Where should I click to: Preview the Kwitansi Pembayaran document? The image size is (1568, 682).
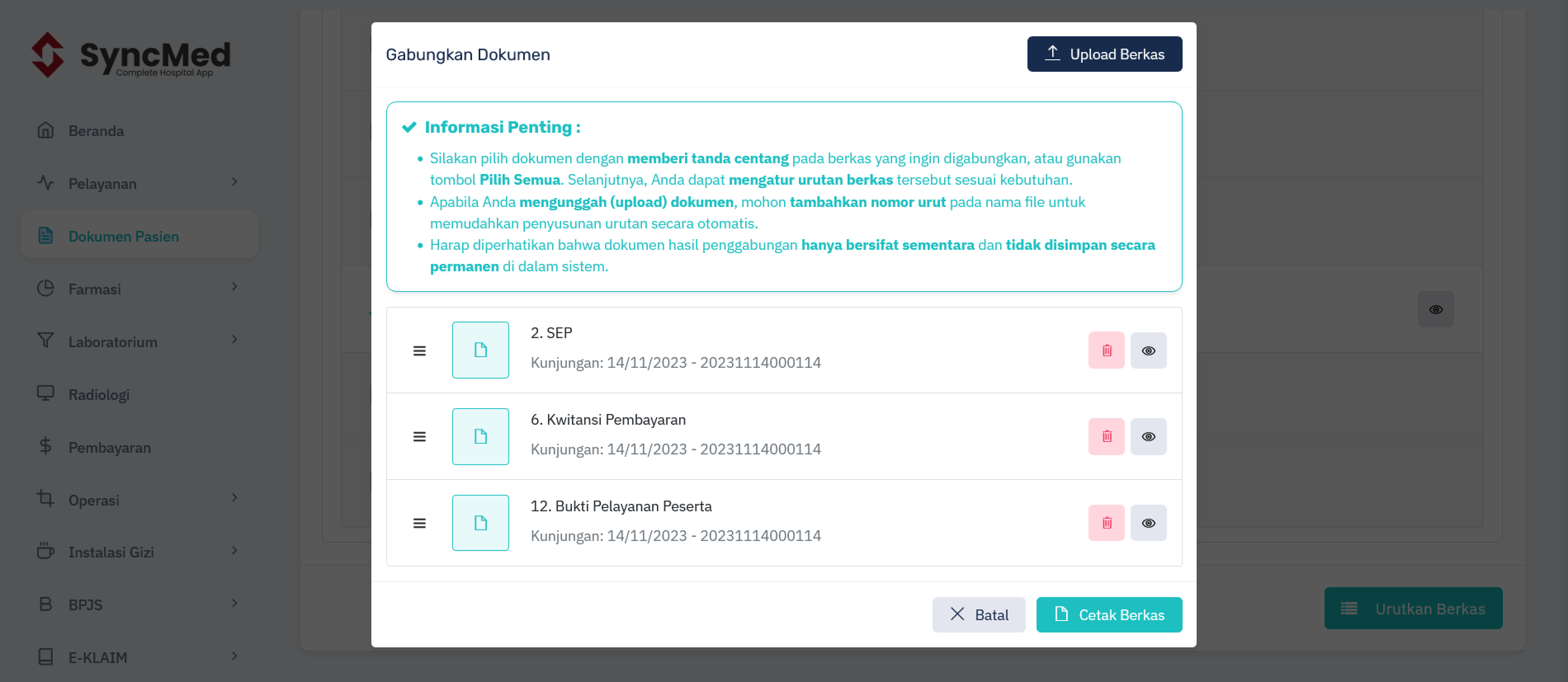point(1148,436)
